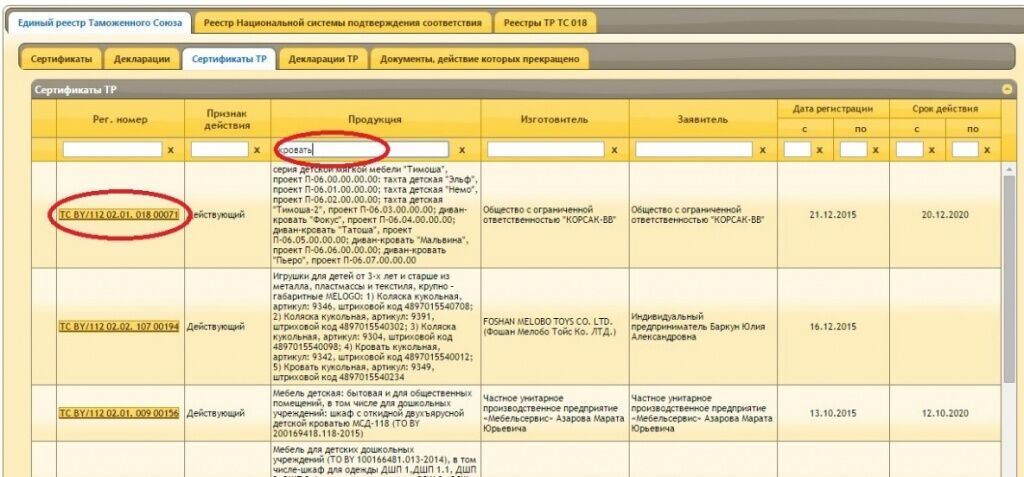Click manufacturer cell «Мебельсервис» Азарова Марата Юрьевича

555,414
